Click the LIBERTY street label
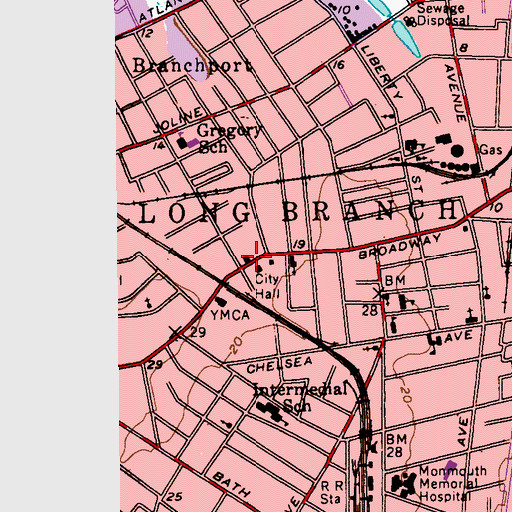The height and width of the screenshot is (512, 512). [x=382, y=72]
